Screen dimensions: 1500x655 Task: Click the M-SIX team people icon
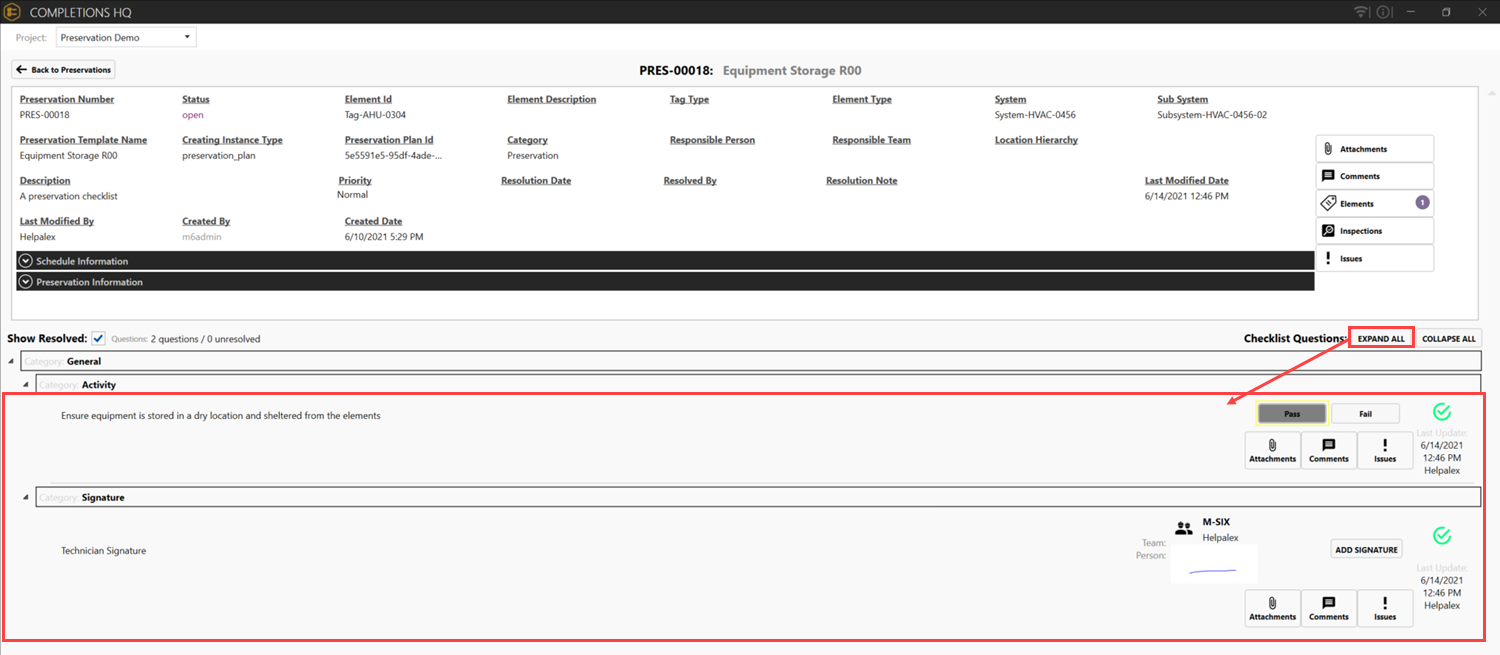point(1184,527)
